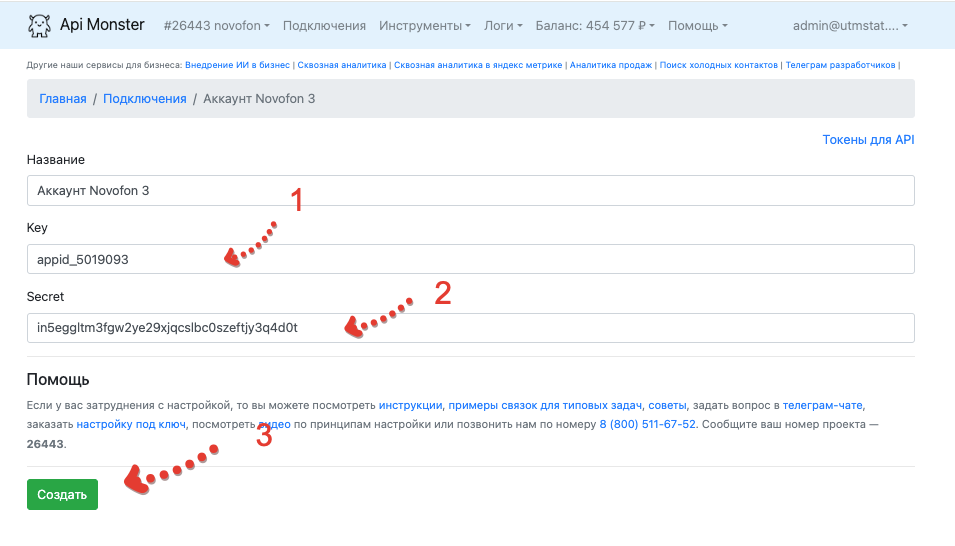Open the Аналитика продаж link

click(611, 65)
